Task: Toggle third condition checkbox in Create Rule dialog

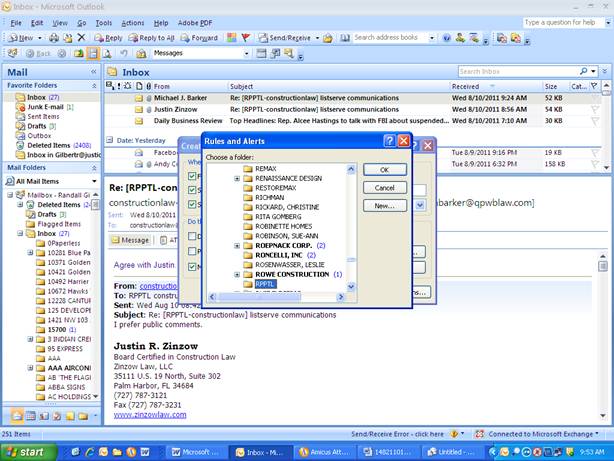Action: pyautogui.click(x=192, y=204)
